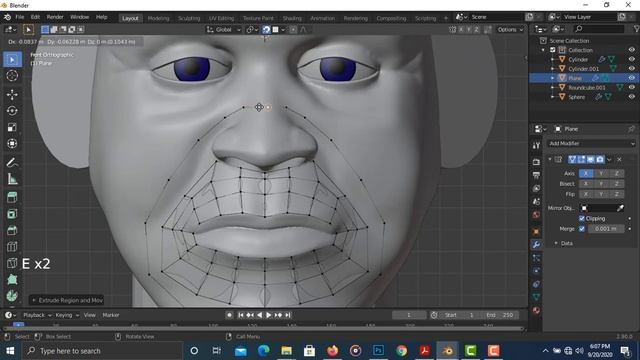Play the animation in timeline
640x360 pixels.
(x=269, y=315)
